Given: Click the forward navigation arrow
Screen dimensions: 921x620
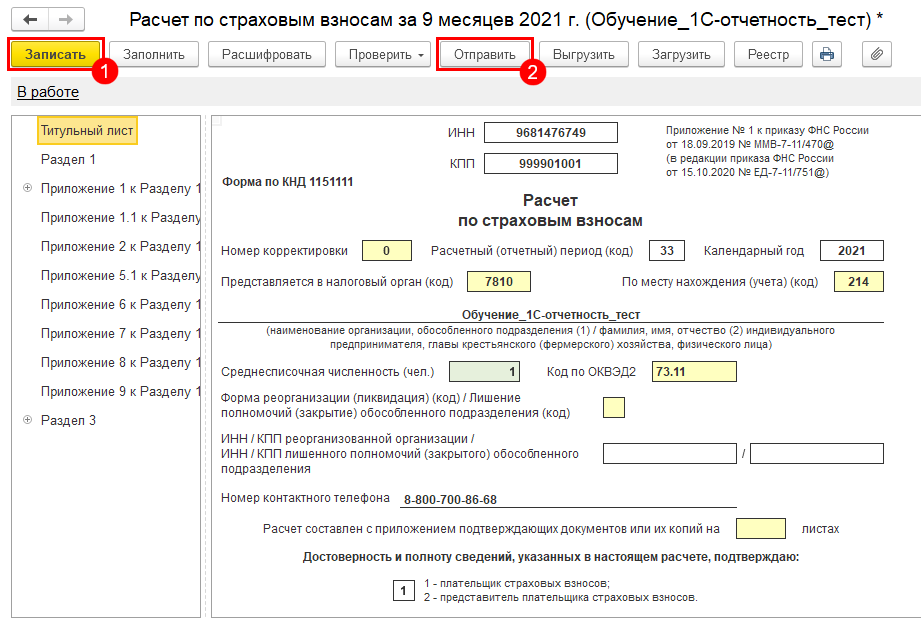Looking at the screenshot, I should [x=66, y=19].
